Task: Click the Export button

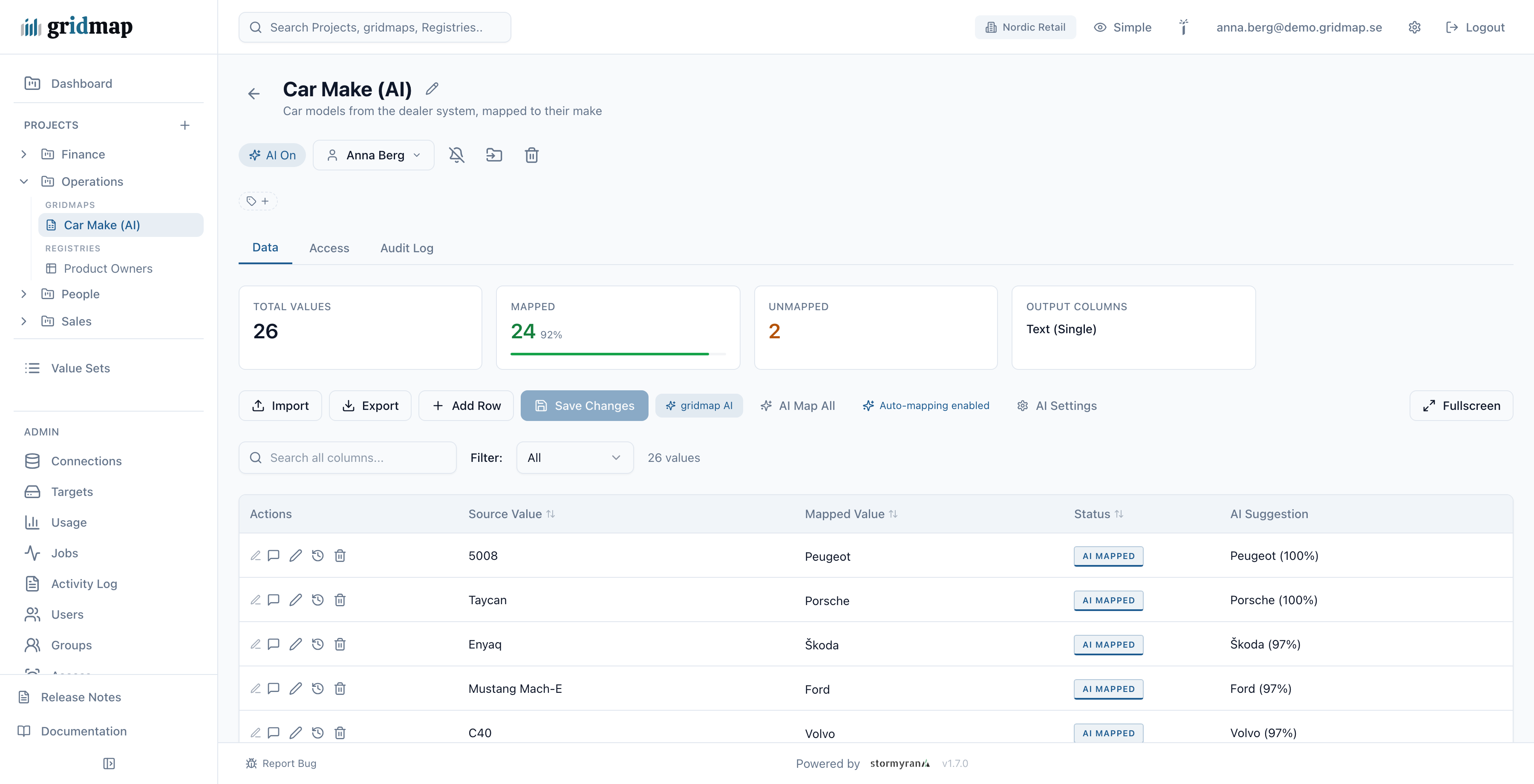Action: coord(370,405)
